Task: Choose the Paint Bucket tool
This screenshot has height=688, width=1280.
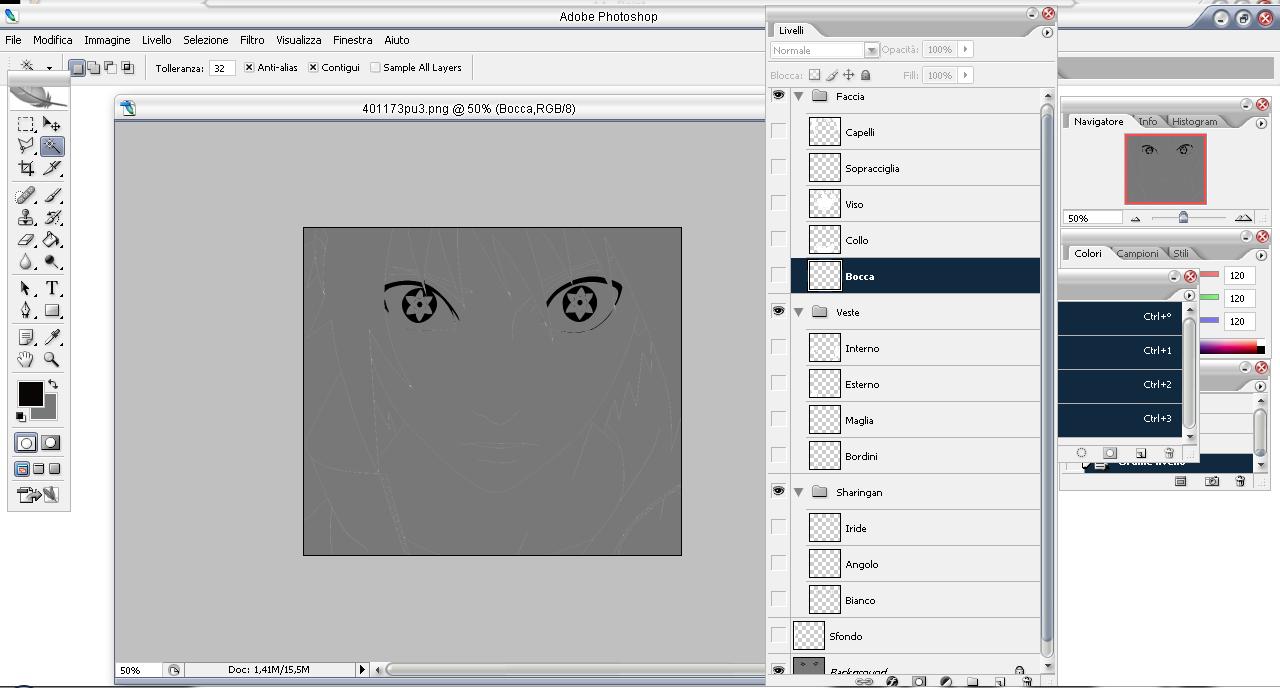Action: point(52,240)
